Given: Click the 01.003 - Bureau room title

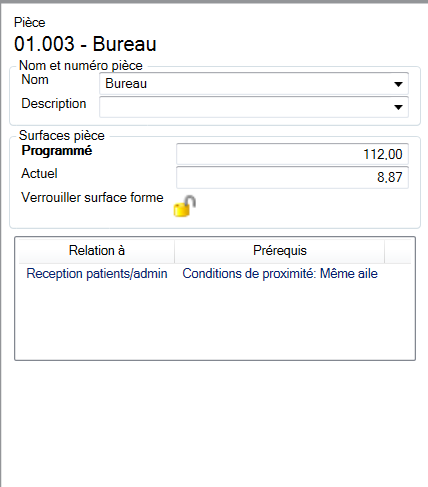Looking at the screenshot, I should click(x=85, y=44).
